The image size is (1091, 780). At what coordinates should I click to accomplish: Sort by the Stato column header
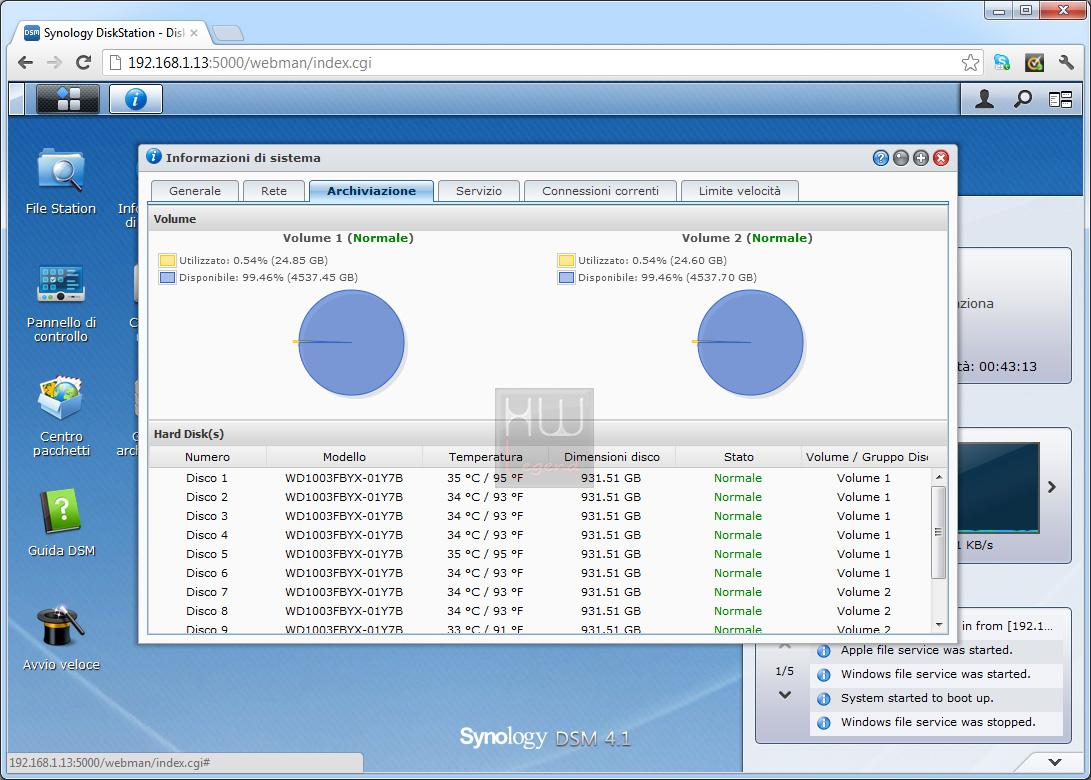739,456
